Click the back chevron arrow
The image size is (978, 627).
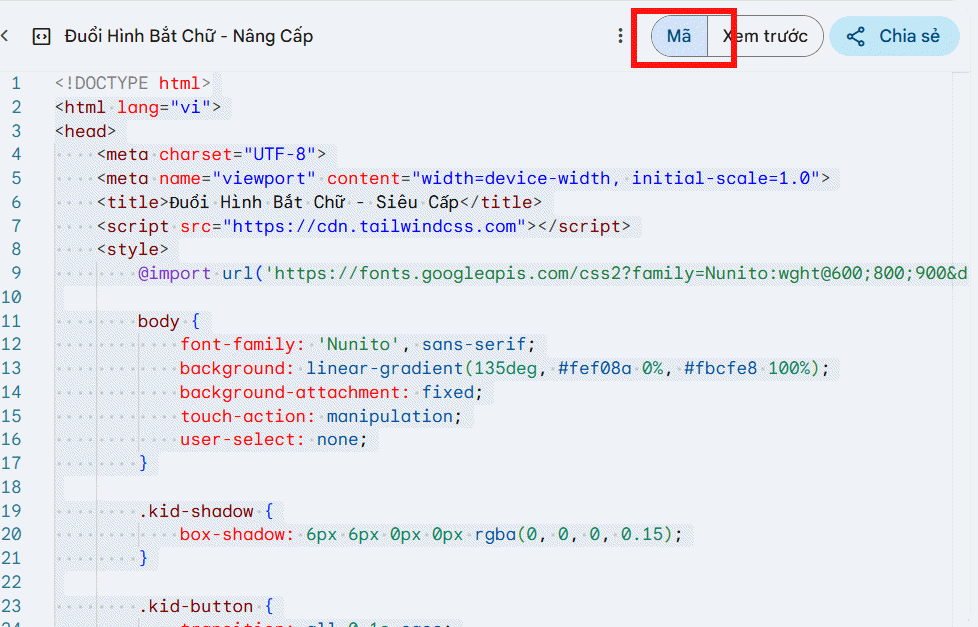(5, 36)
